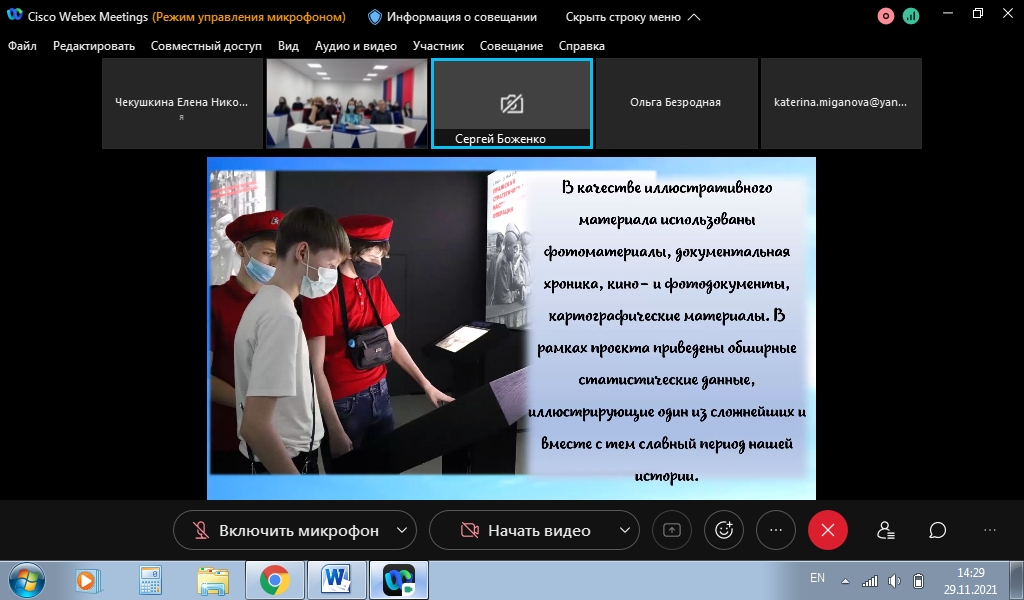1024x600 pixels.
Task: Hide menu bar via Скрыть строку меню
Action: click(633, 17)
